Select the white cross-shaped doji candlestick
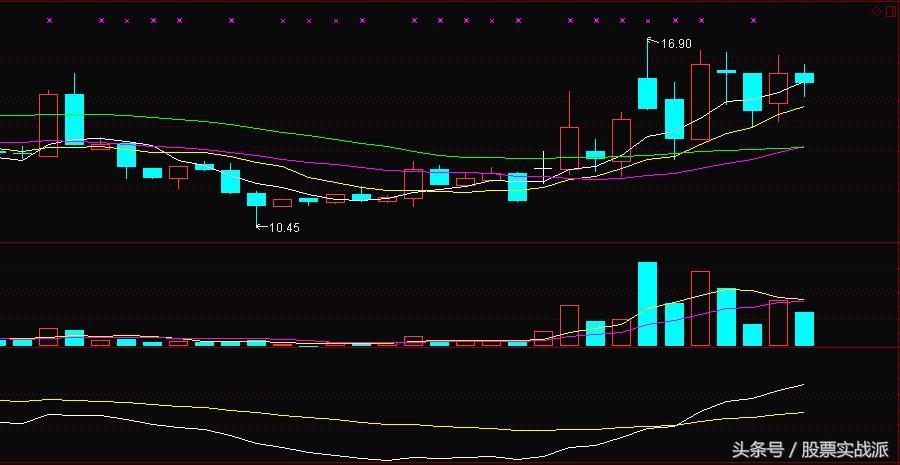Image resolution: width=900 pixels, height=465 pixels. point(543,168)
